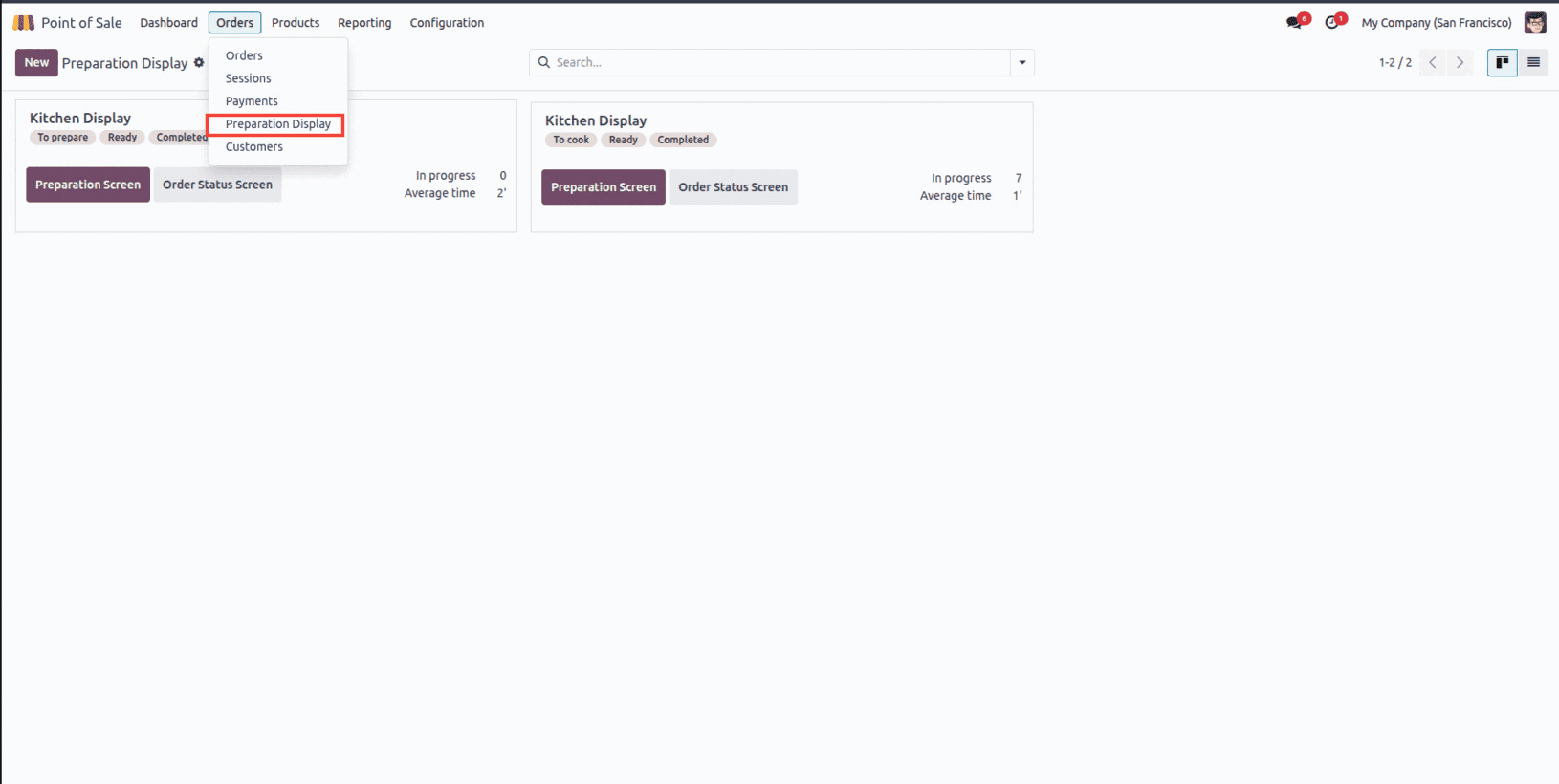The height and width of the screenshot is (784, 1559).
Task: Click second Kitchen Display card title
Action: pyautogui.click(x=596, y=120)
